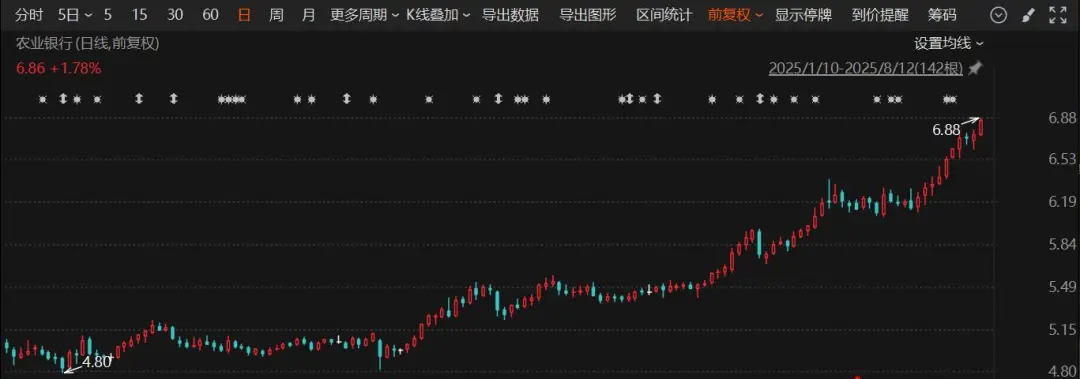Select the 60-minute K-line period
The width and height of the screenshot is (1080, 379).
pos(210,14)
